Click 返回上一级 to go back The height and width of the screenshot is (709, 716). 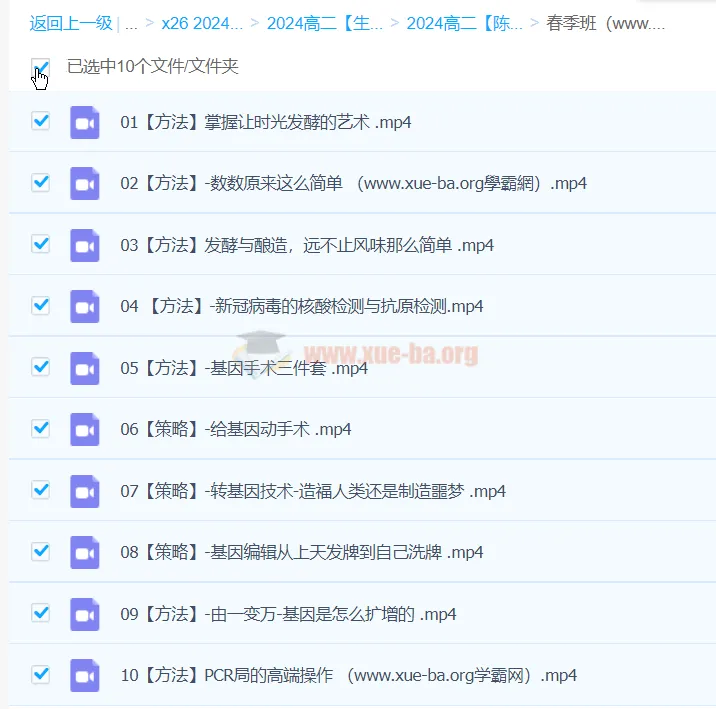pos(70,23)
